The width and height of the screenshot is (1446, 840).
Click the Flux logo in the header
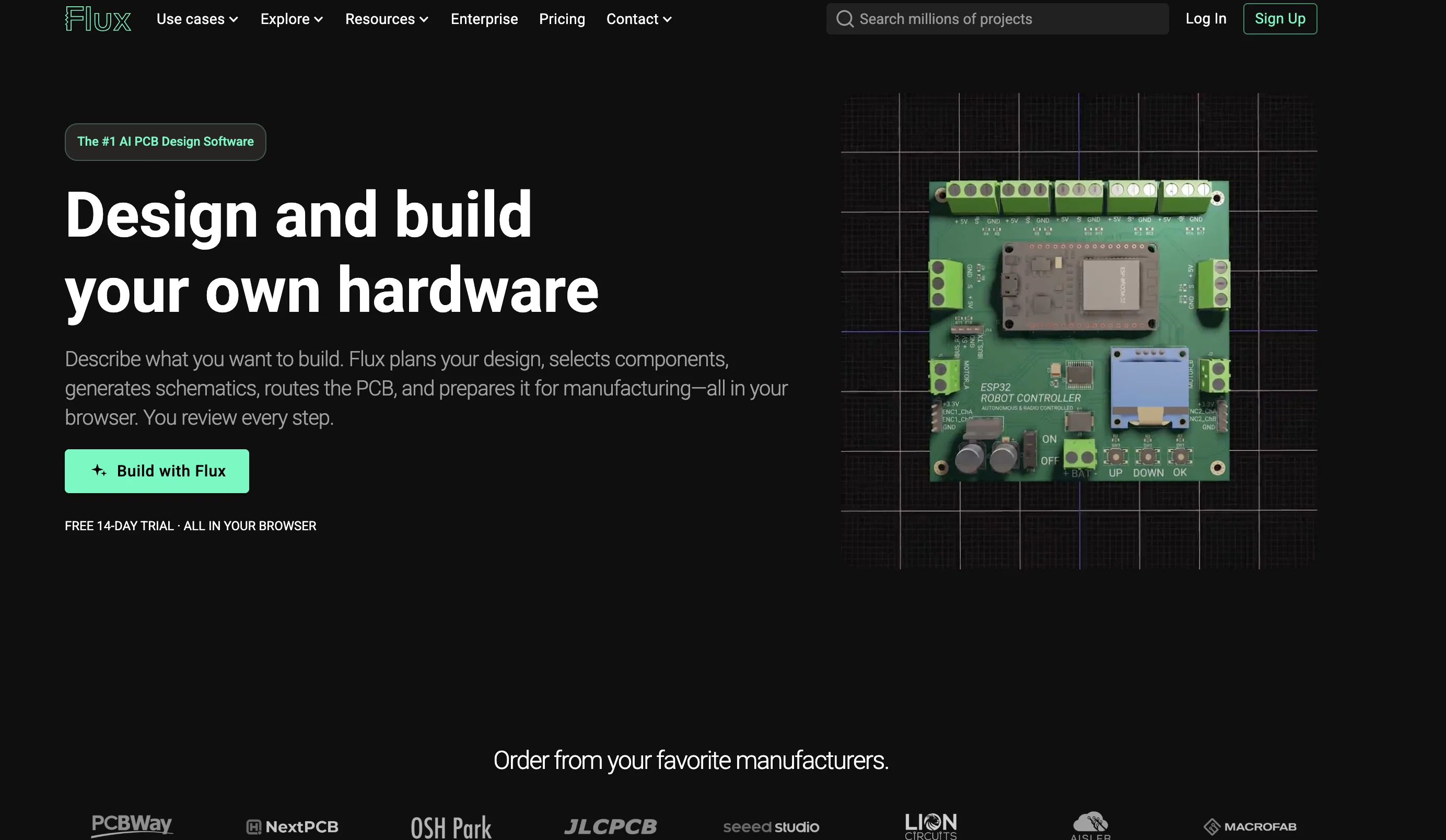click(98, 19)
